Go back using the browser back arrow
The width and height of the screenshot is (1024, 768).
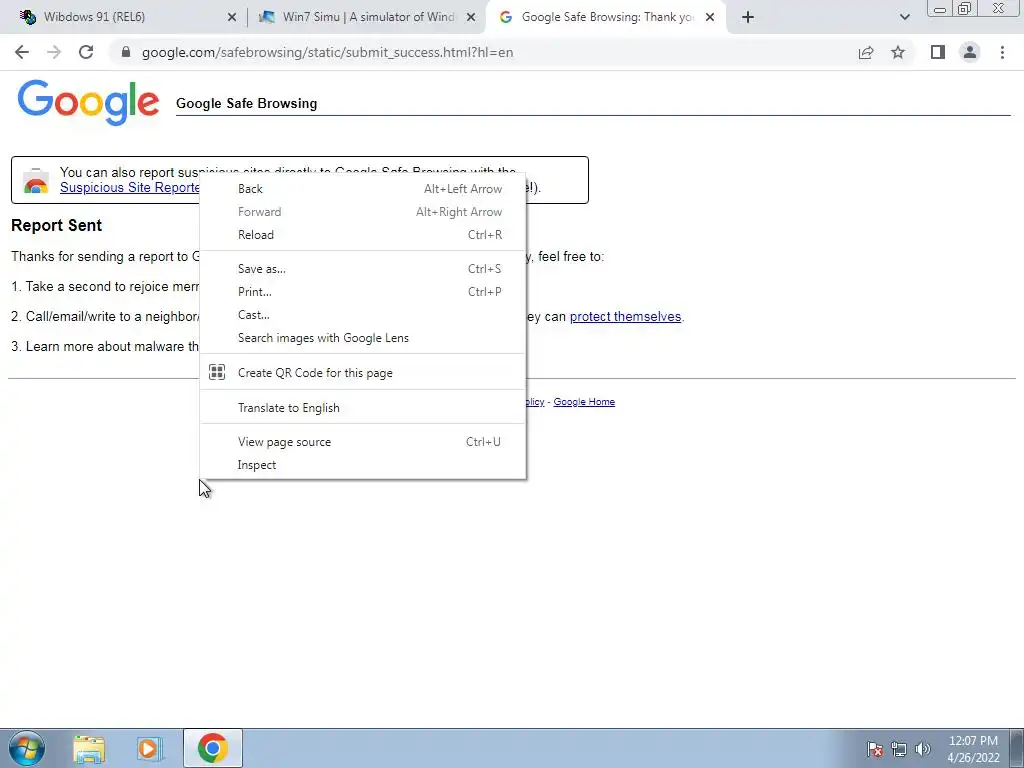click(x=22, y=52)
